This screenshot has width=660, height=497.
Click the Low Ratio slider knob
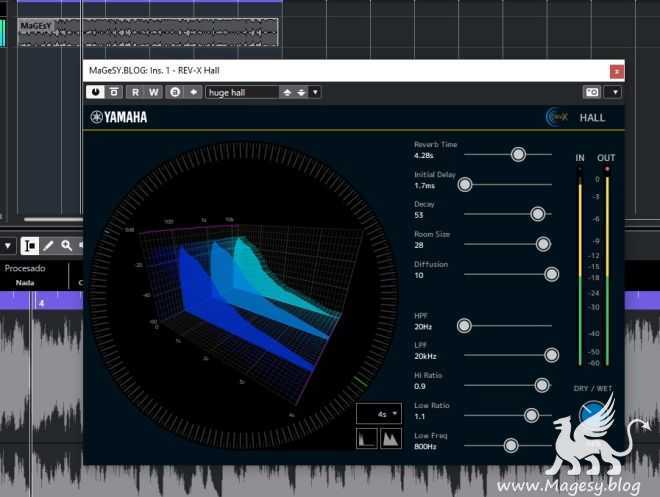(531, 415)
